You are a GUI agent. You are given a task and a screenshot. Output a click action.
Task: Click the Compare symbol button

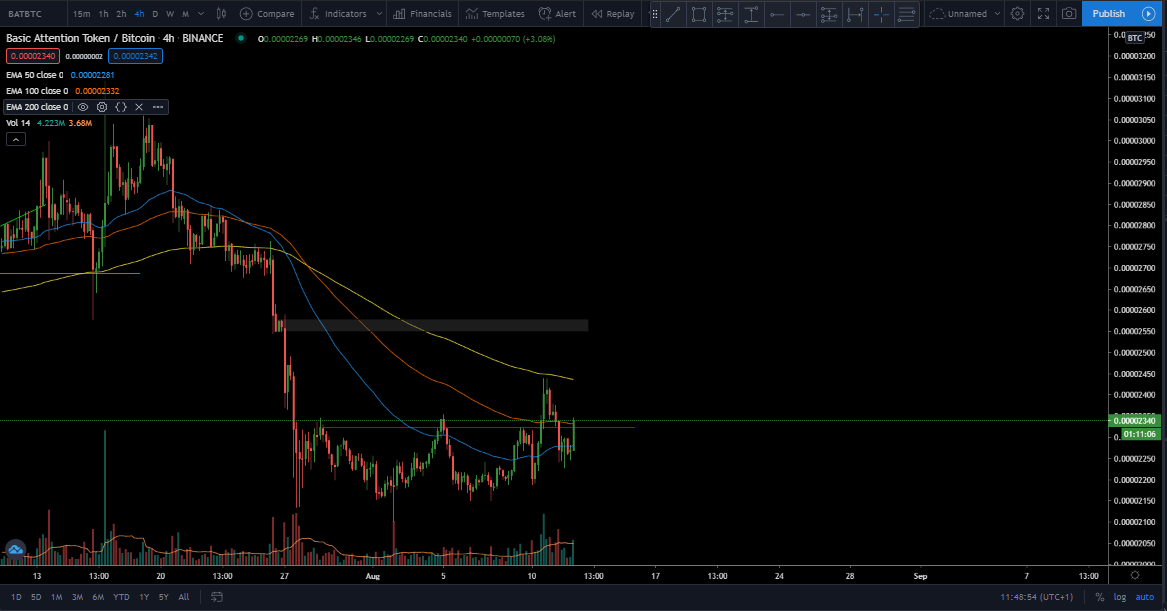coord(267,13)
